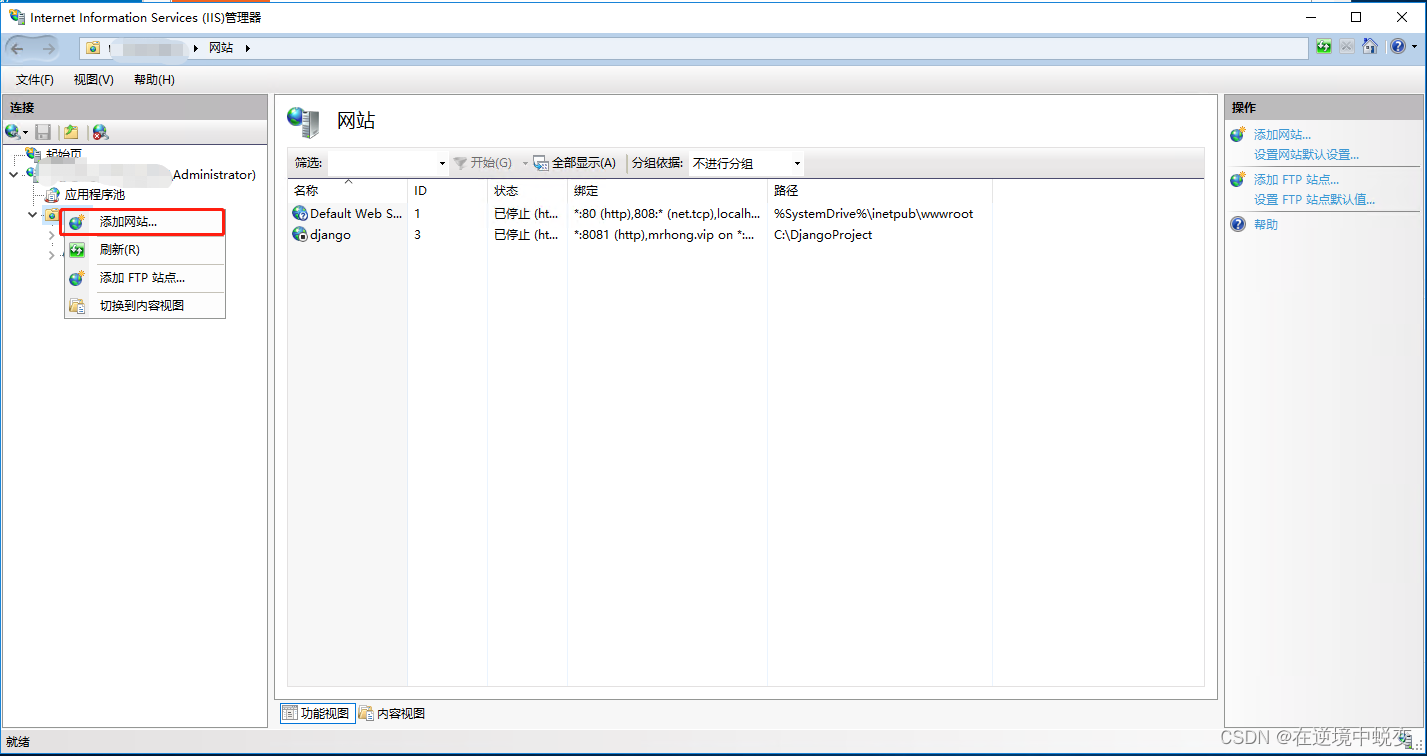Click the 添加网站... link in the 操作 pane

click(x=1282, y=134)
